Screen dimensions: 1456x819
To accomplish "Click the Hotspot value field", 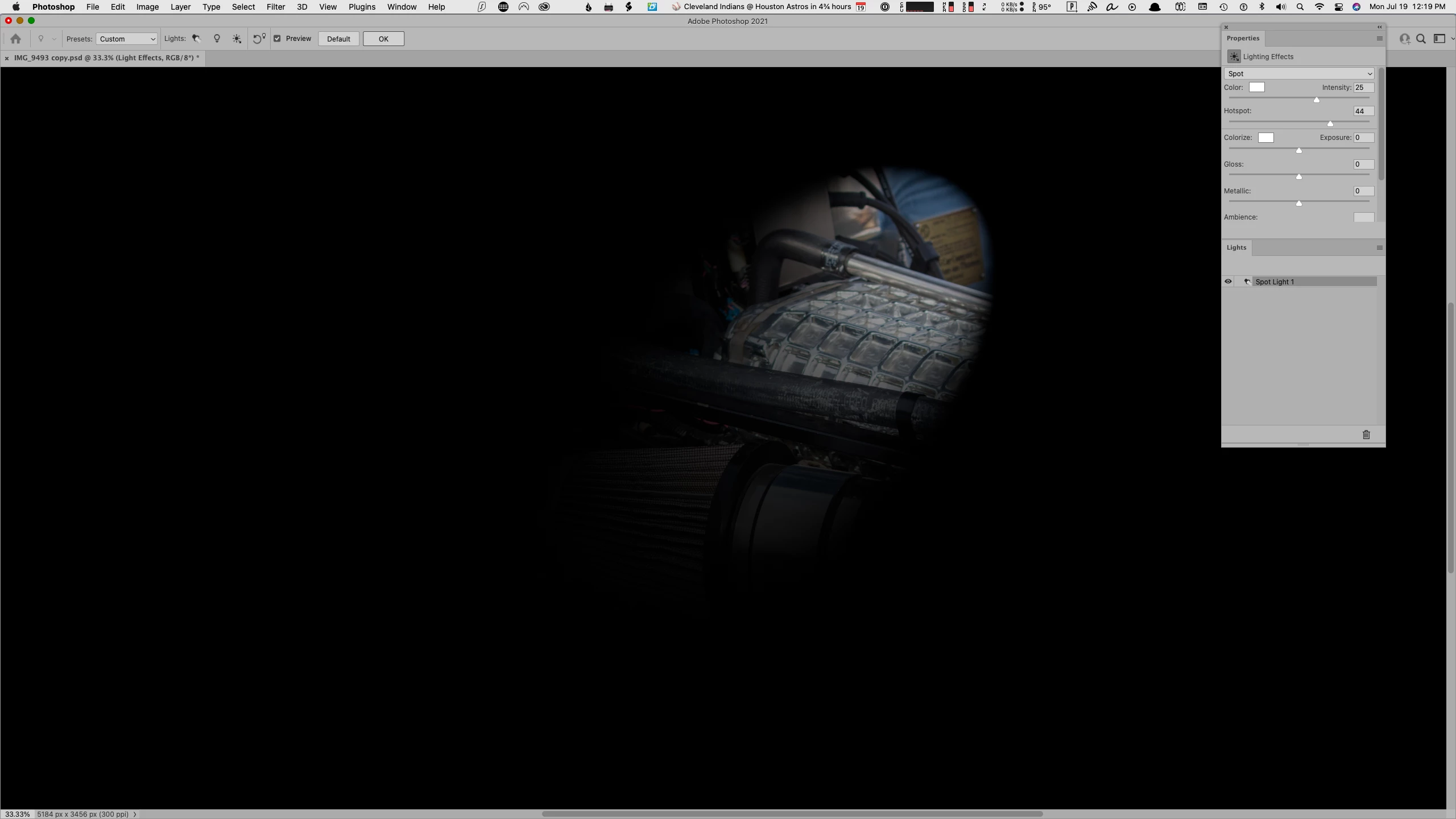I will [1363, 111].
